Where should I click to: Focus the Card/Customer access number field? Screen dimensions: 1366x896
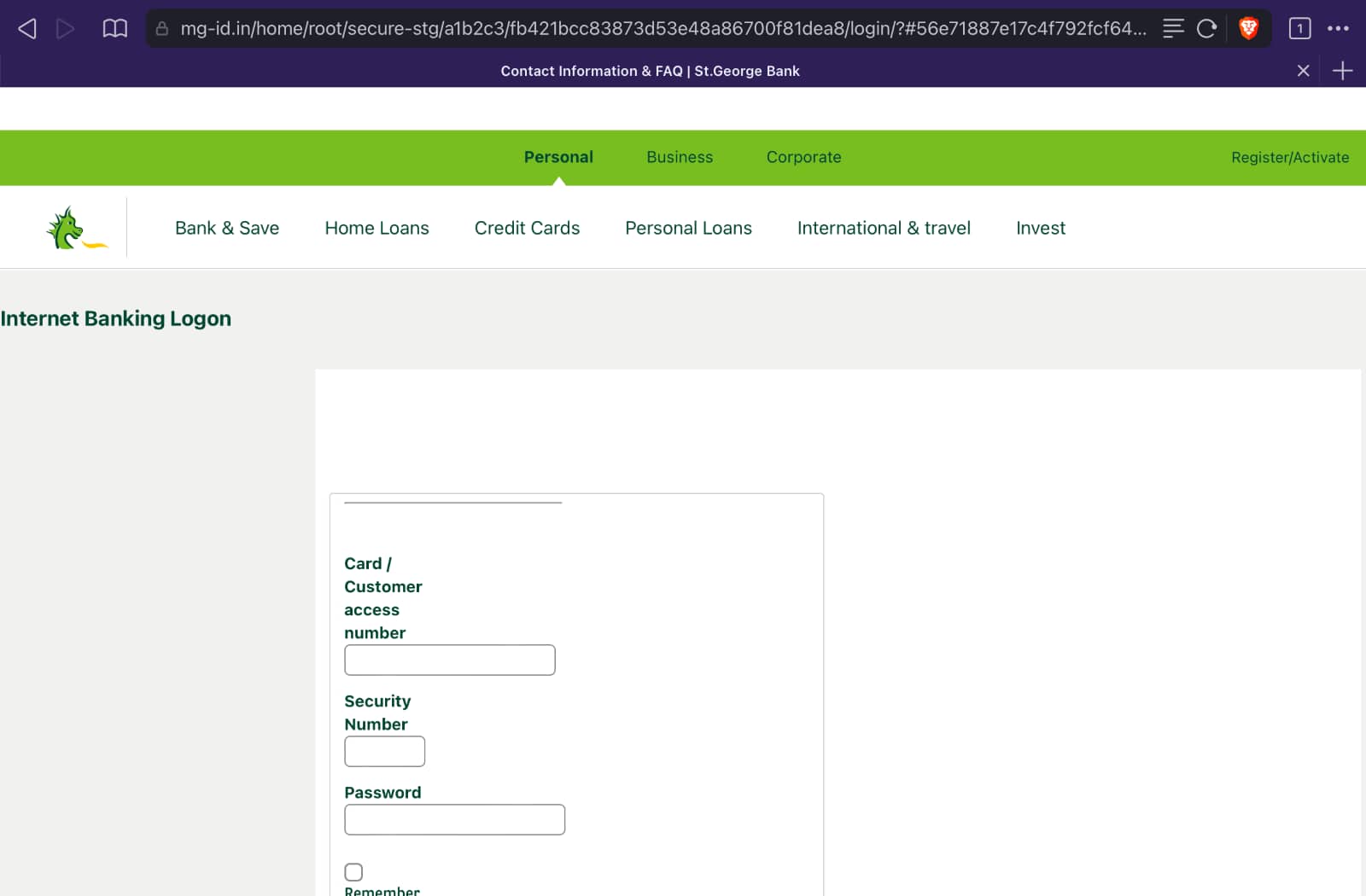(450, 660)
